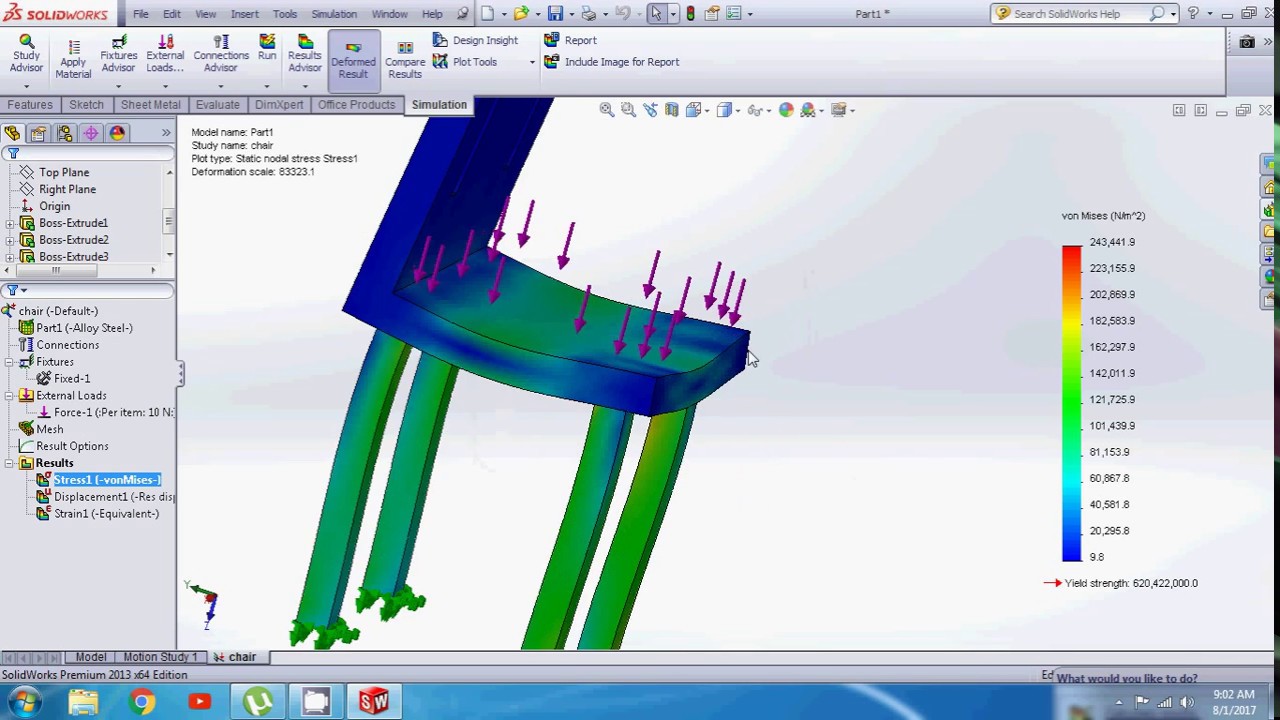Screen dimensions: 1280x720
Task: Open the Windows Start menu
Action: (x=24, y=702)
